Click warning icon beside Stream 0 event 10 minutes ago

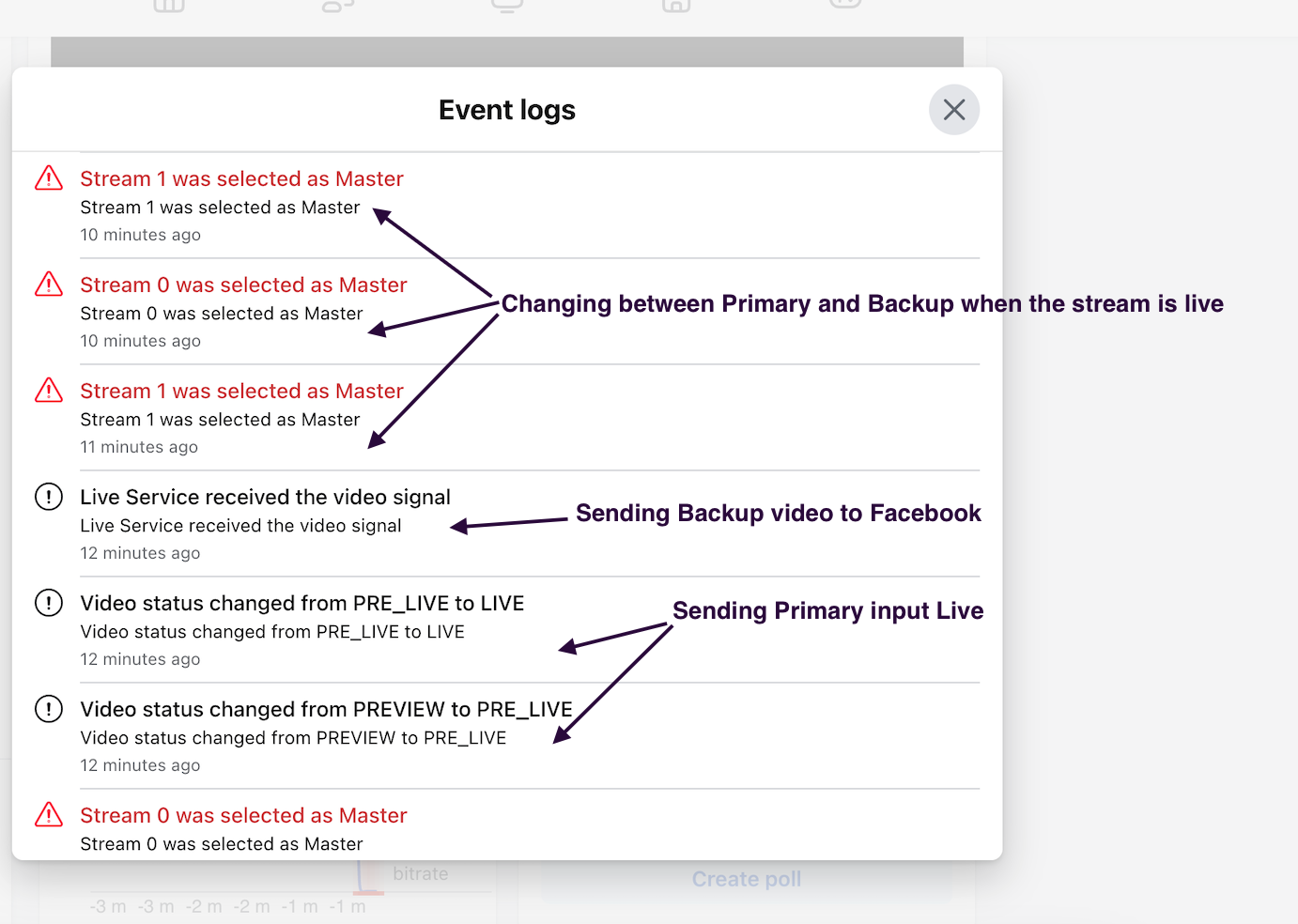pyautogui.click(x=49, y=285)
